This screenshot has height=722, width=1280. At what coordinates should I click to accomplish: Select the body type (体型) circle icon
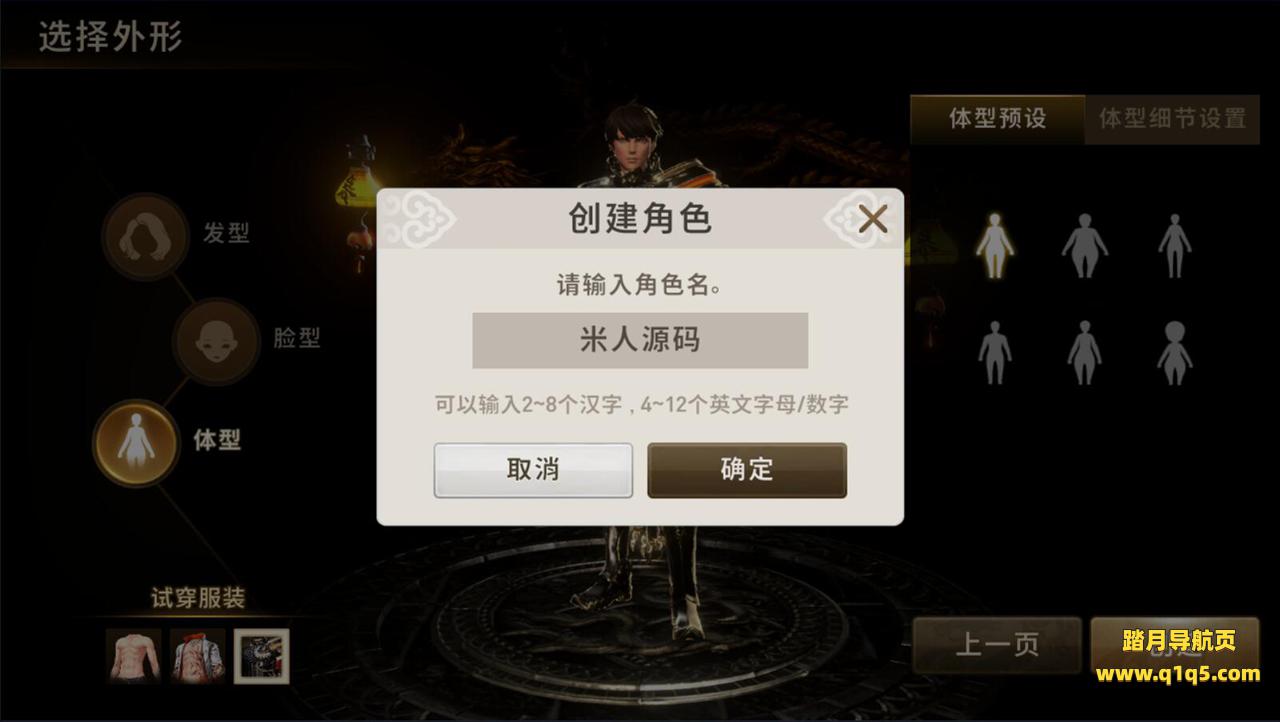(136, 443)
